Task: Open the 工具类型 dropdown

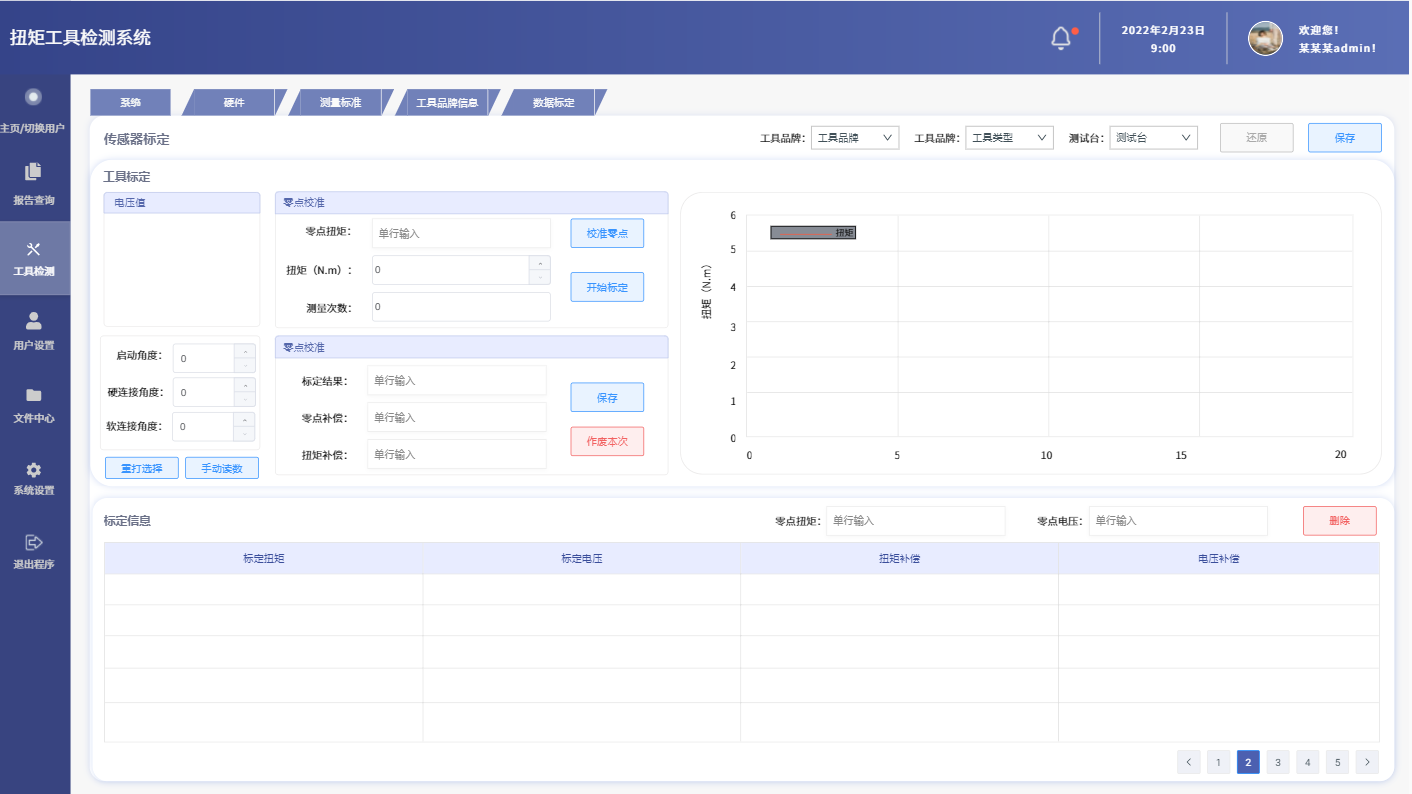Action: pos(1009,138)
